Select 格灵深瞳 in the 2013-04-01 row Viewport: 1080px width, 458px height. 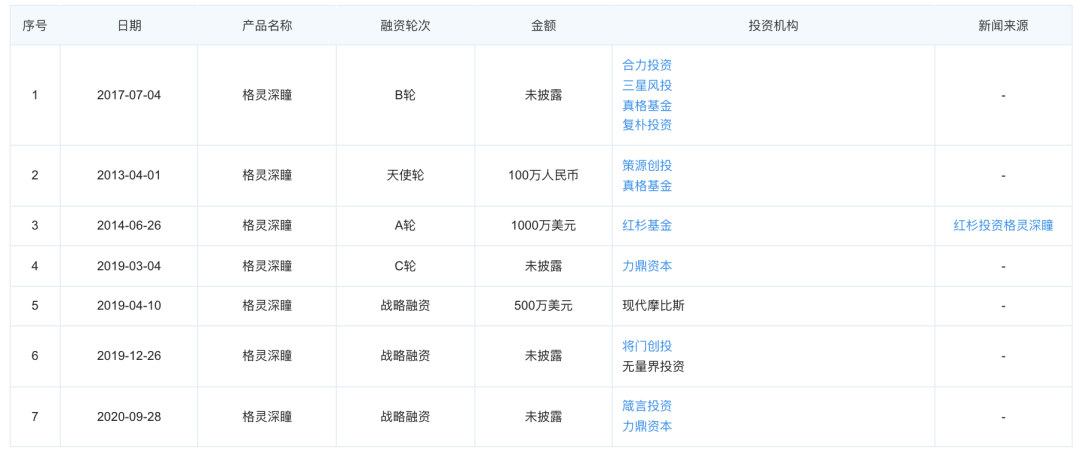[x=267, y=175]
